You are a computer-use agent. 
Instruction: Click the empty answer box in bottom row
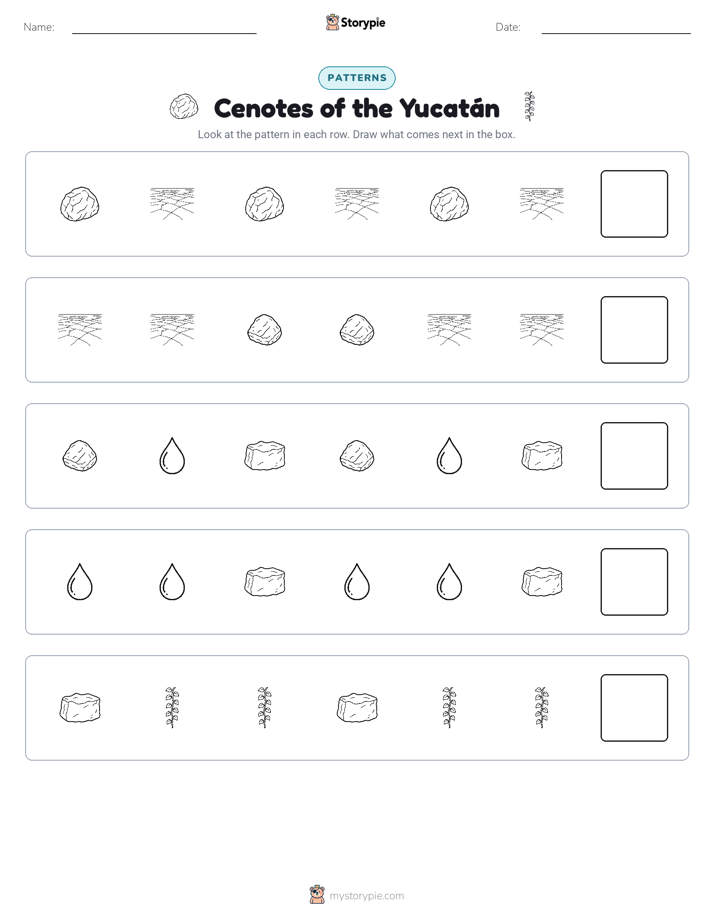634,708
